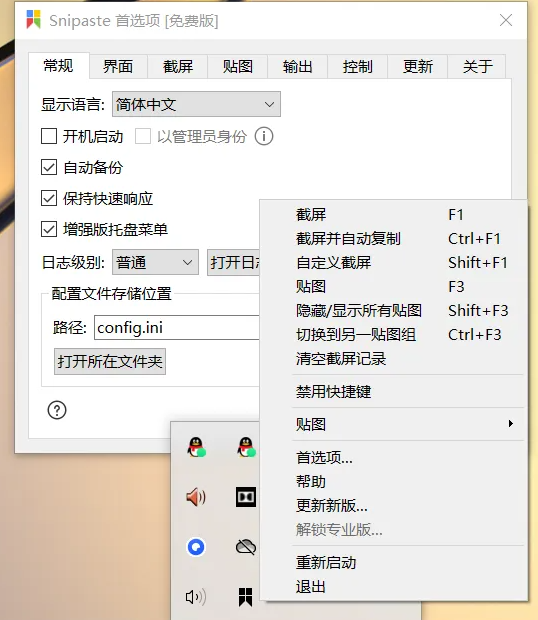The width and height of the screenshot is (538, 620).
Task: Open the 显示语言 language dropdown
Action: (x=196, y=104)
